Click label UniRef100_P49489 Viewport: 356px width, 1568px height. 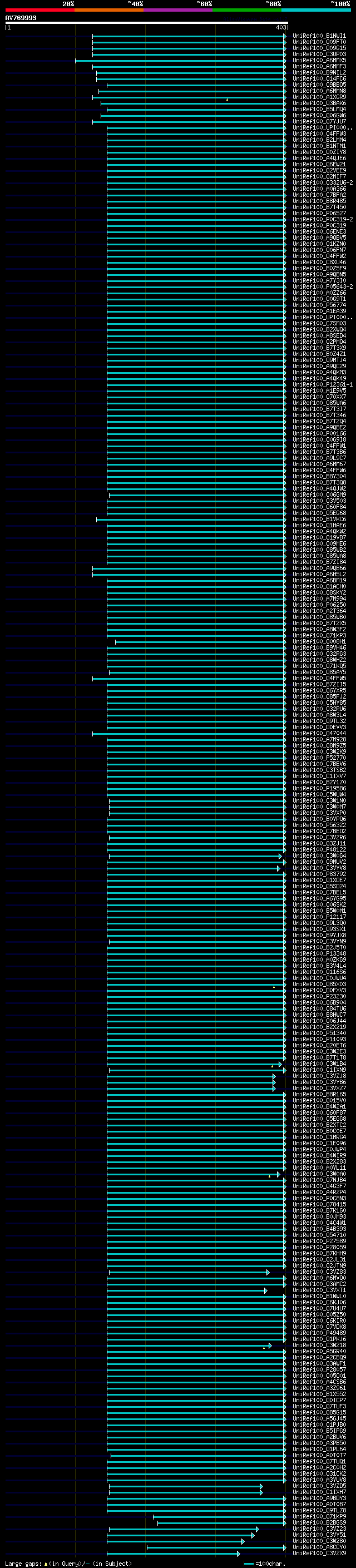(x=319, y=1332)
